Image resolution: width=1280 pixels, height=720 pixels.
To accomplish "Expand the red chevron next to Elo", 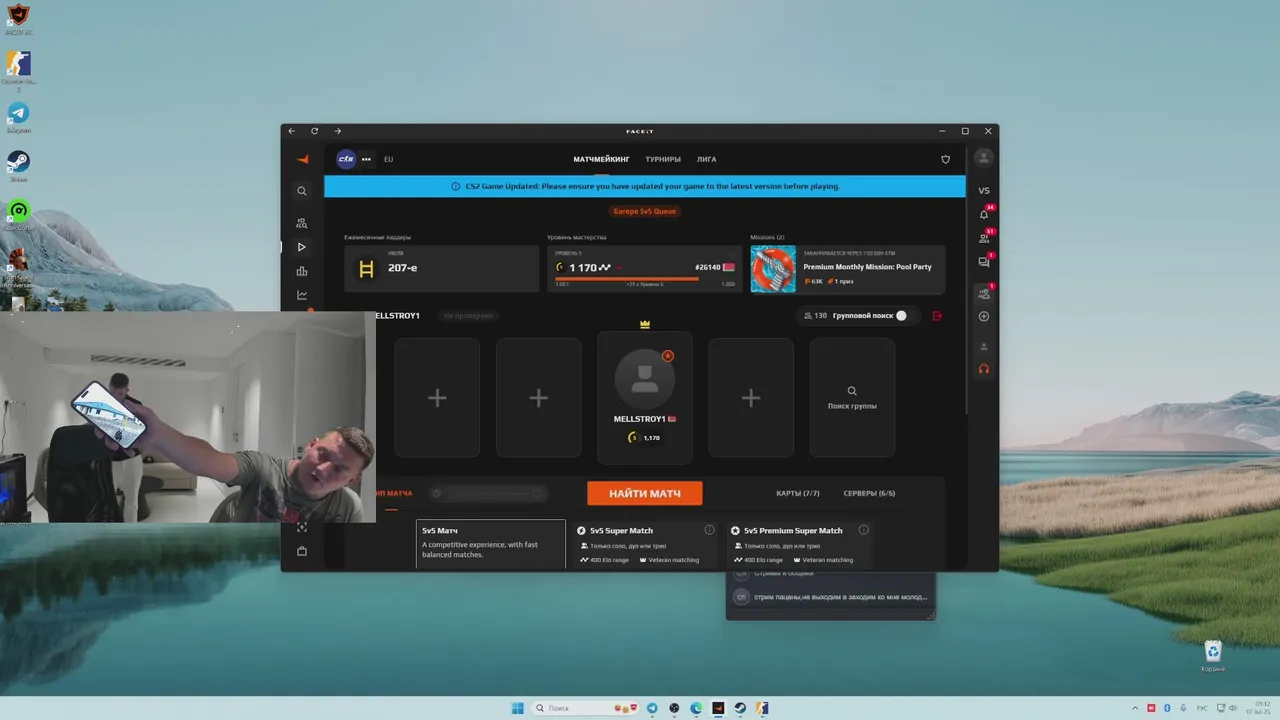I will pyautogui.click(x=619, y=268).
